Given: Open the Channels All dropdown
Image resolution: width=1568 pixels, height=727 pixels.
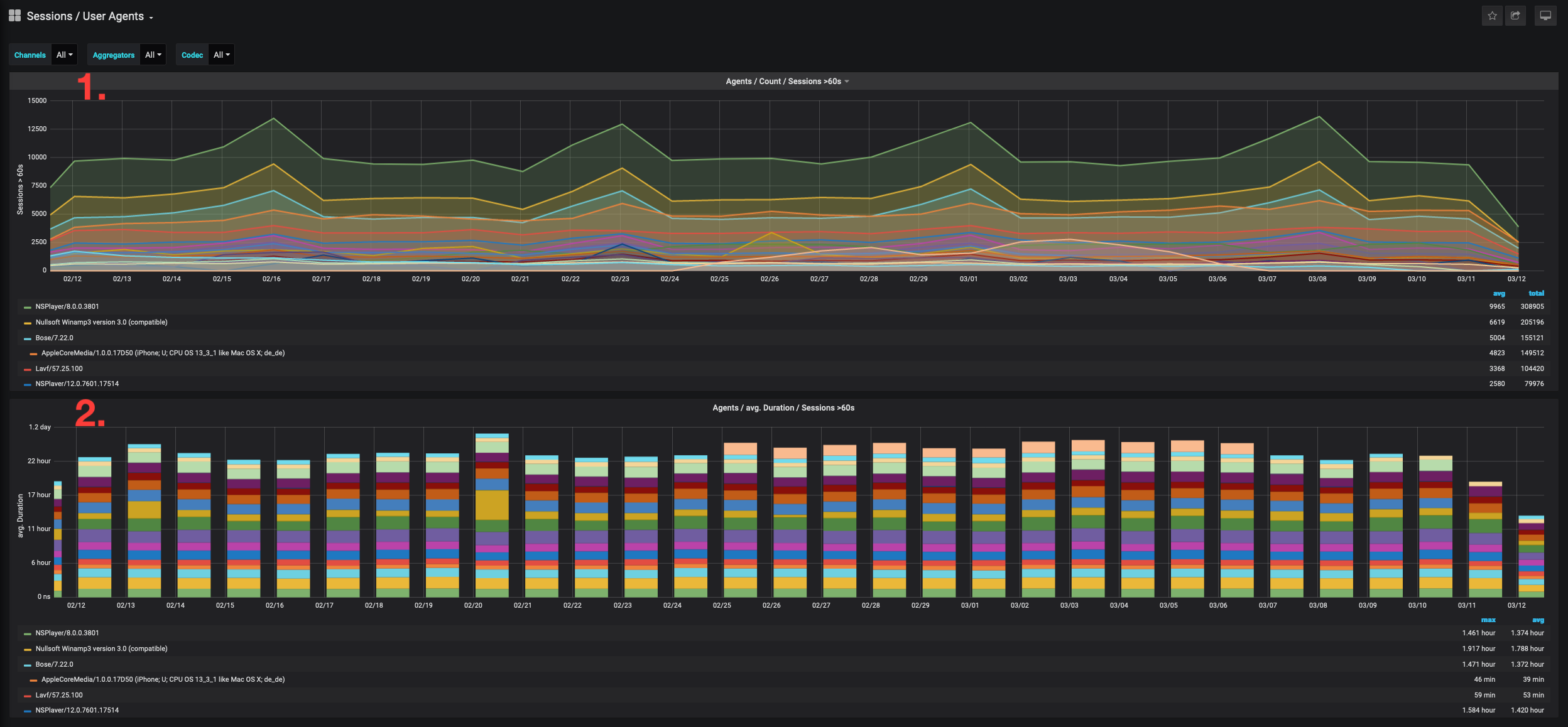Looking at the screenshot, I should pos(64,55).
